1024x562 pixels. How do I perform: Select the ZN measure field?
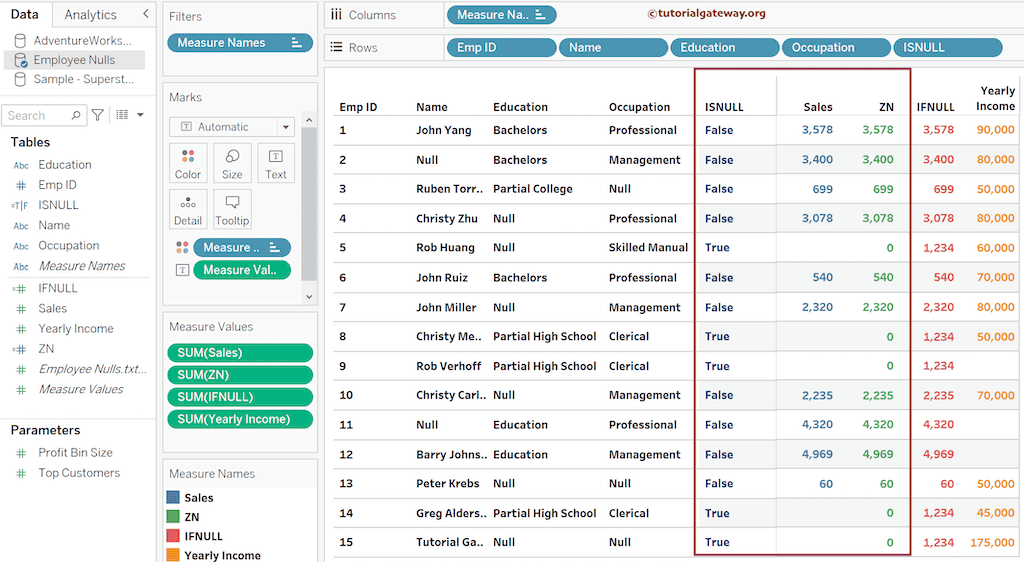tap(46, 349)
